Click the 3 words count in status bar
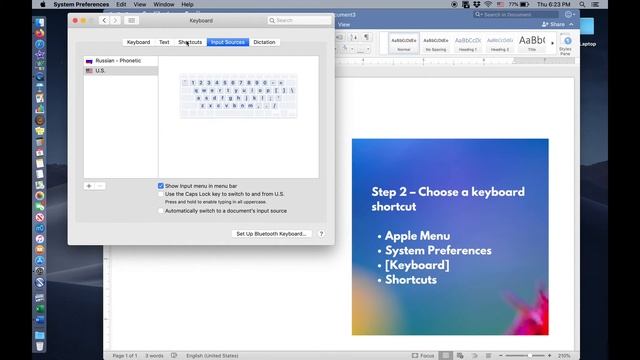640x360 pixels. (x=154, y=356)
